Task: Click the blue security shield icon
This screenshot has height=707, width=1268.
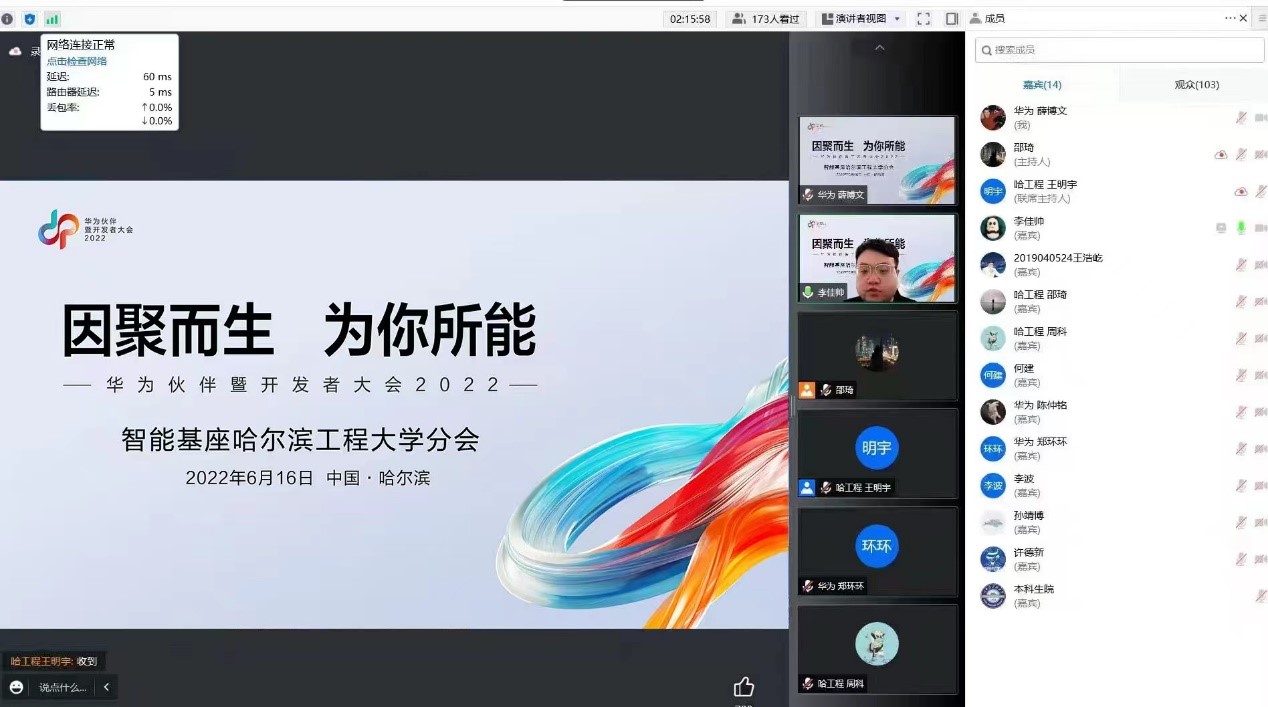Action: [30, 19]
